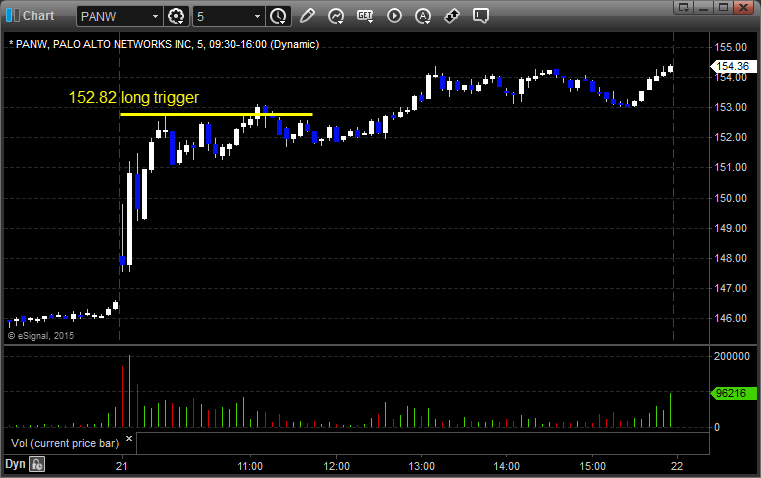Close the Chart window
The height and width of the screenshot is (478, 761).
pyautogui.click(x=743, y=7)
